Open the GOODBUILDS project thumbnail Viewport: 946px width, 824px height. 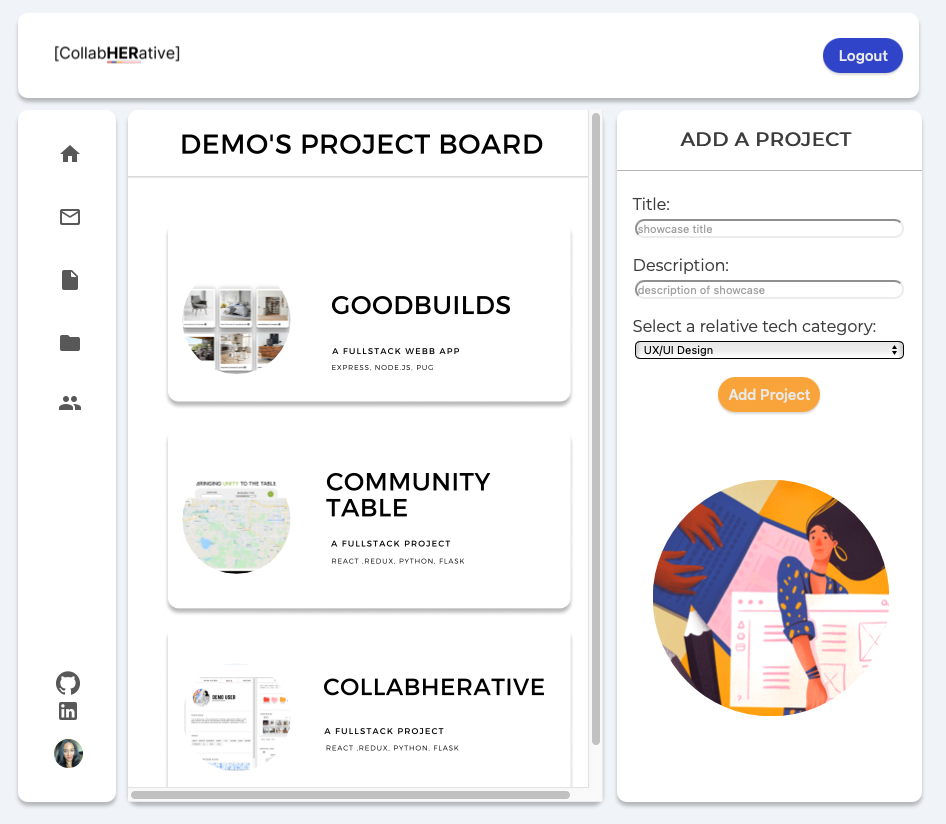[x=236, y=330]
